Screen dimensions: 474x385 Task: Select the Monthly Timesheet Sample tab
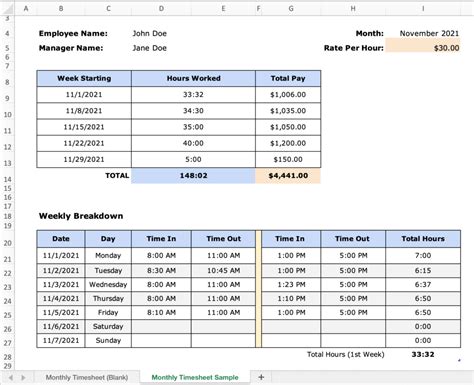(195, 377)
